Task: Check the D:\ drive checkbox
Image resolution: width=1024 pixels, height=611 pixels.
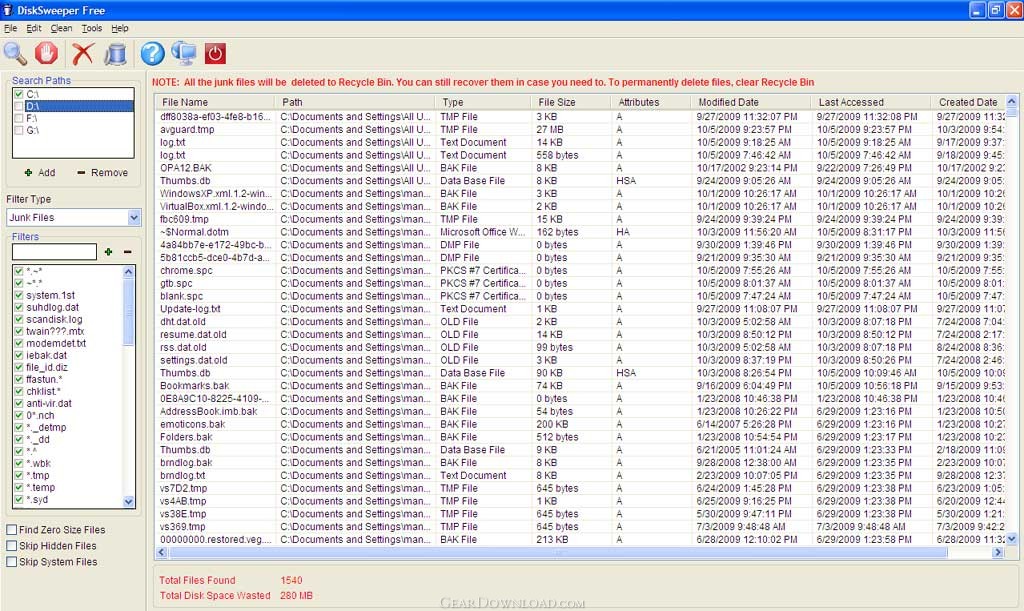Action: pyautogui.click(x=18, y=106)
